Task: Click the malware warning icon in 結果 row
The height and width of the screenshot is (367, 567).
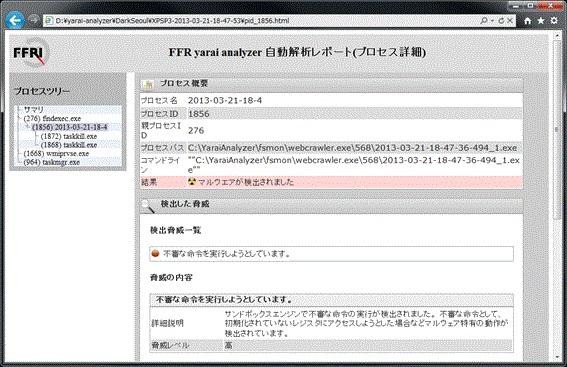Action: click(192, 182)
